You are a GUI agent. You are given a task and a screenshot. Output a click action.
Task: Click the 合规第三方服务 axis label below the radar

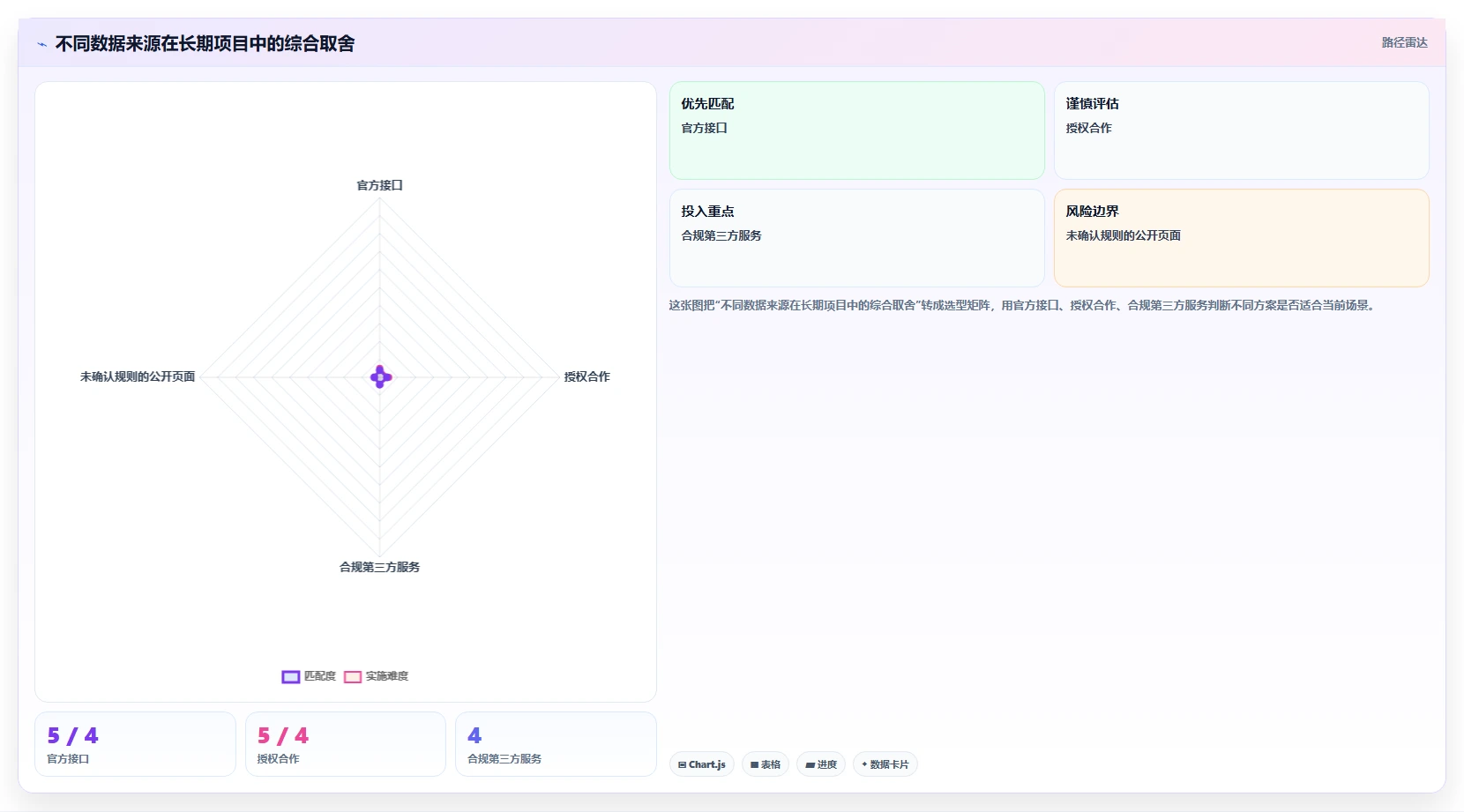(379, 567)
